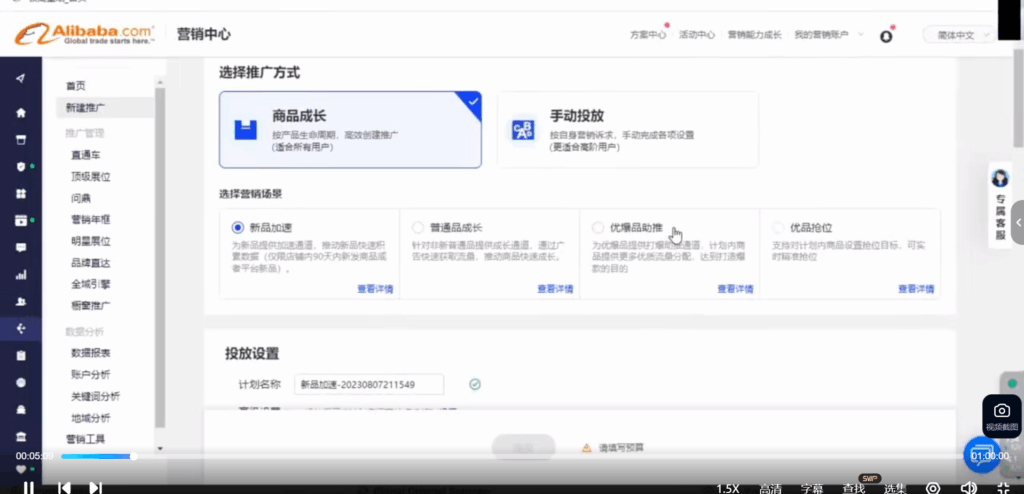Open the 专属客服 customer service widget

tap(1000, 205)
